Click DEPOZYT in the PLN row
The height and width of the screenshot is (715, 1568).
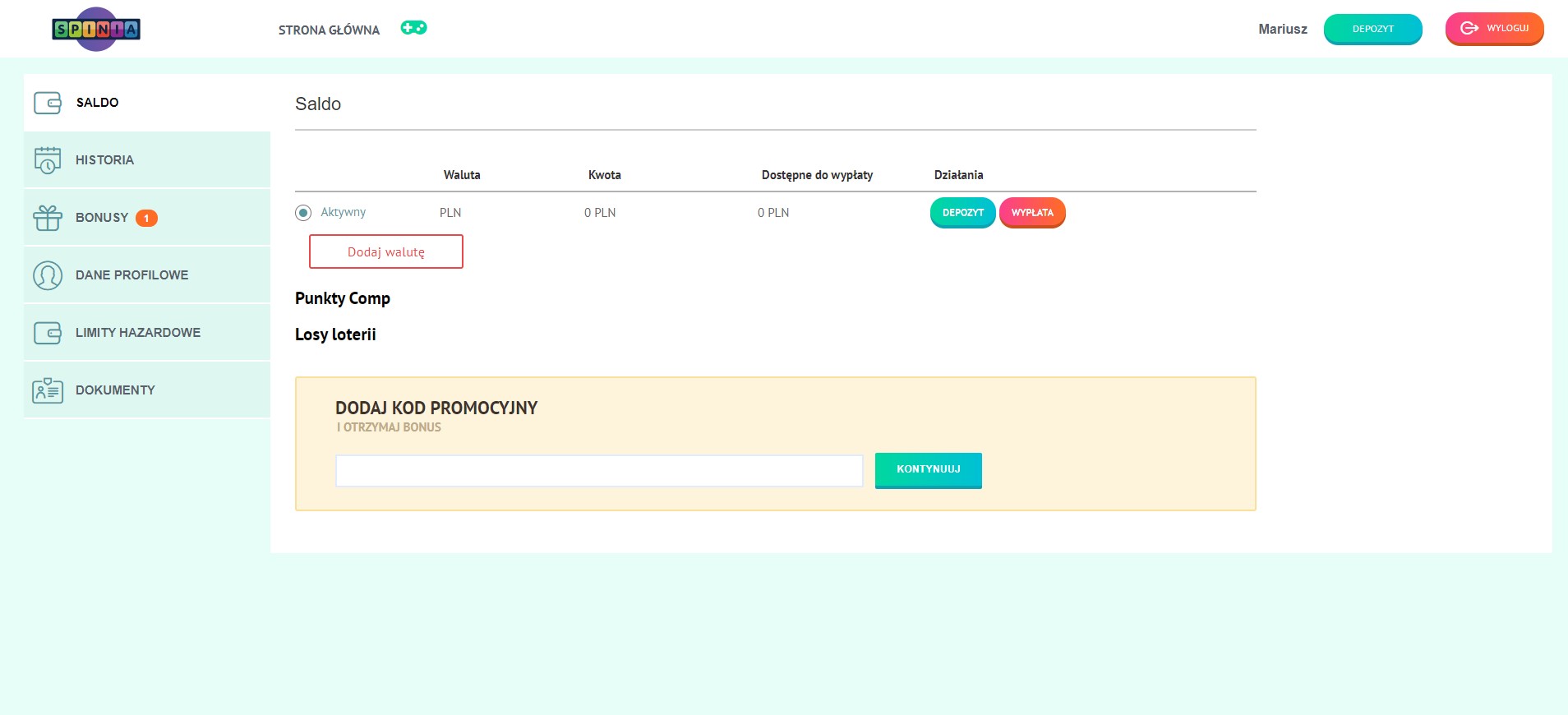click(962, 213)
